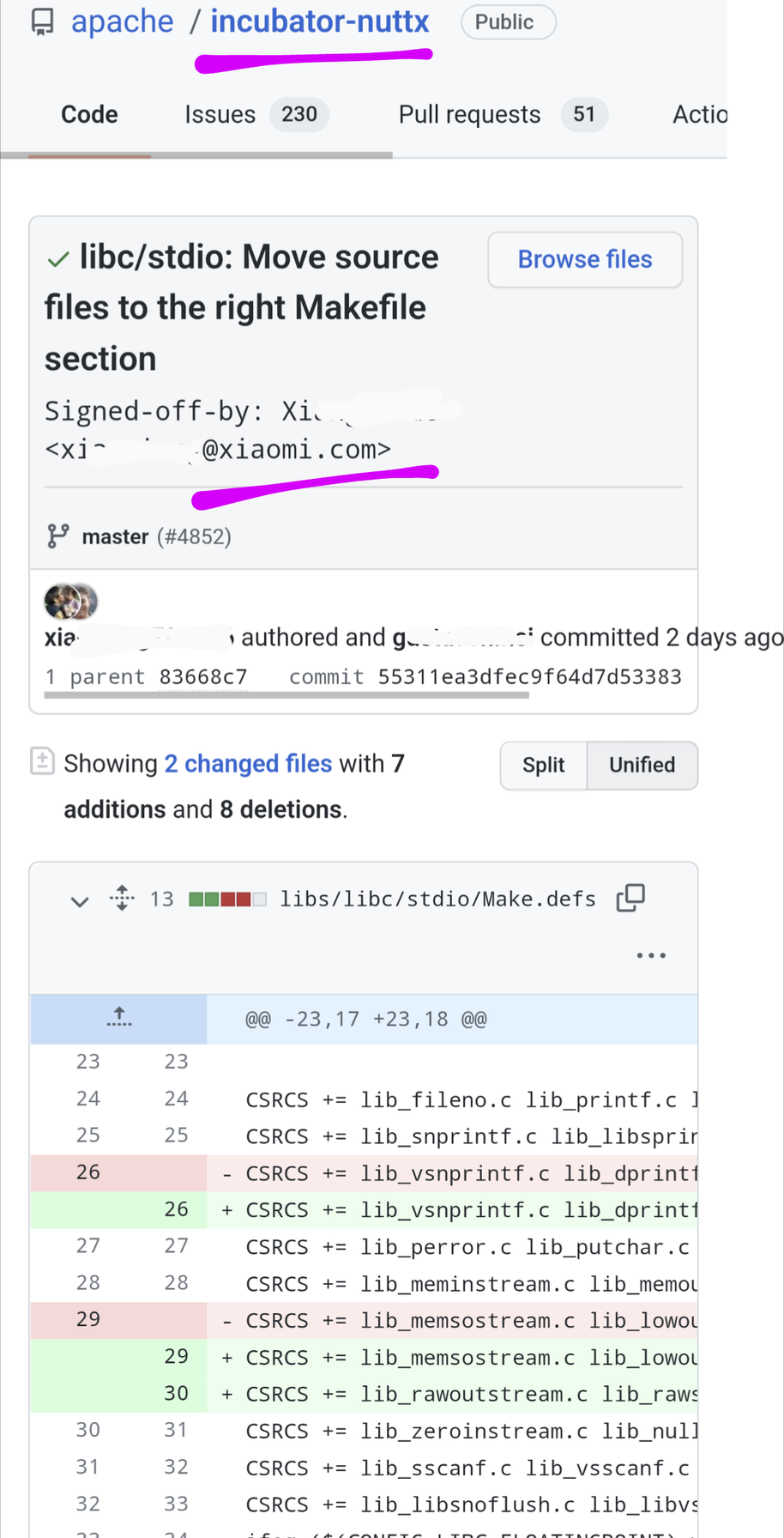Click the commit author avatars
This screenshot has height=1538, width=784.
[70, 602]
